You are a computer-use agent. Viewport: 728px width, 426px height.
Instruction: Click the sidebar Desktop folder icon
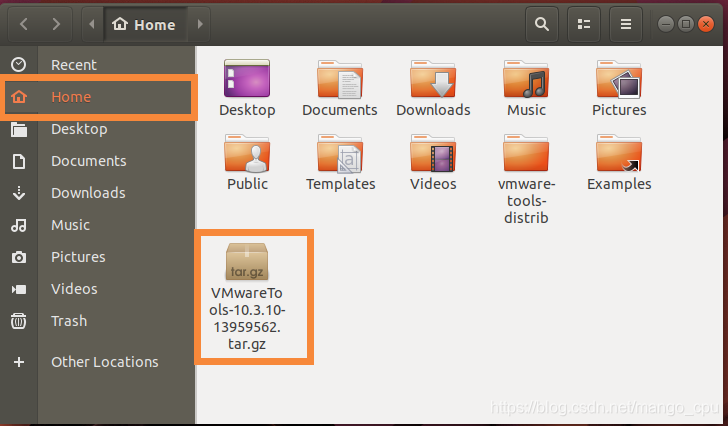19,129
